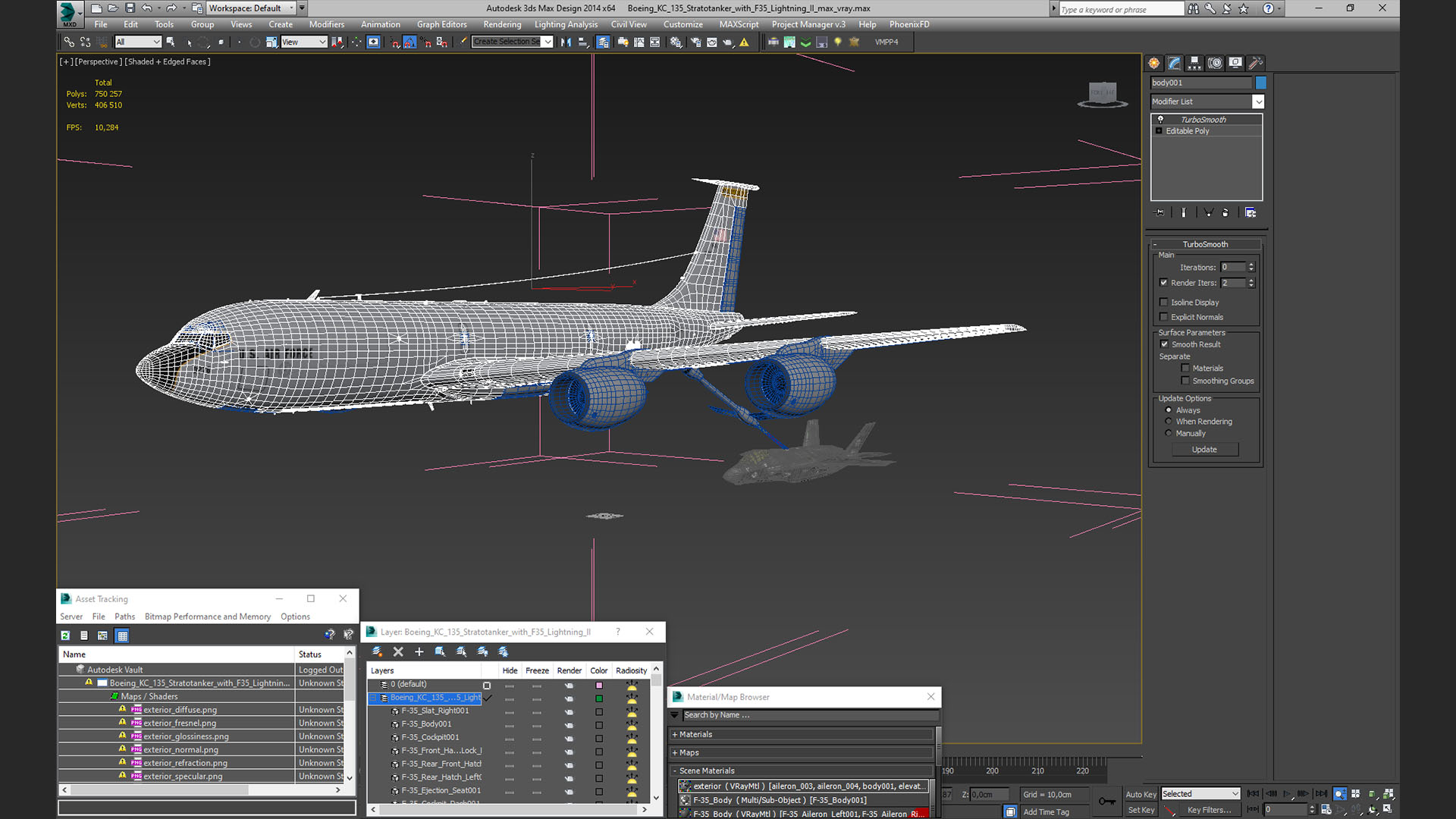Open the Hierarchy command panel tab
This screenshot has width=1456, height=819.
[1194, 63]
